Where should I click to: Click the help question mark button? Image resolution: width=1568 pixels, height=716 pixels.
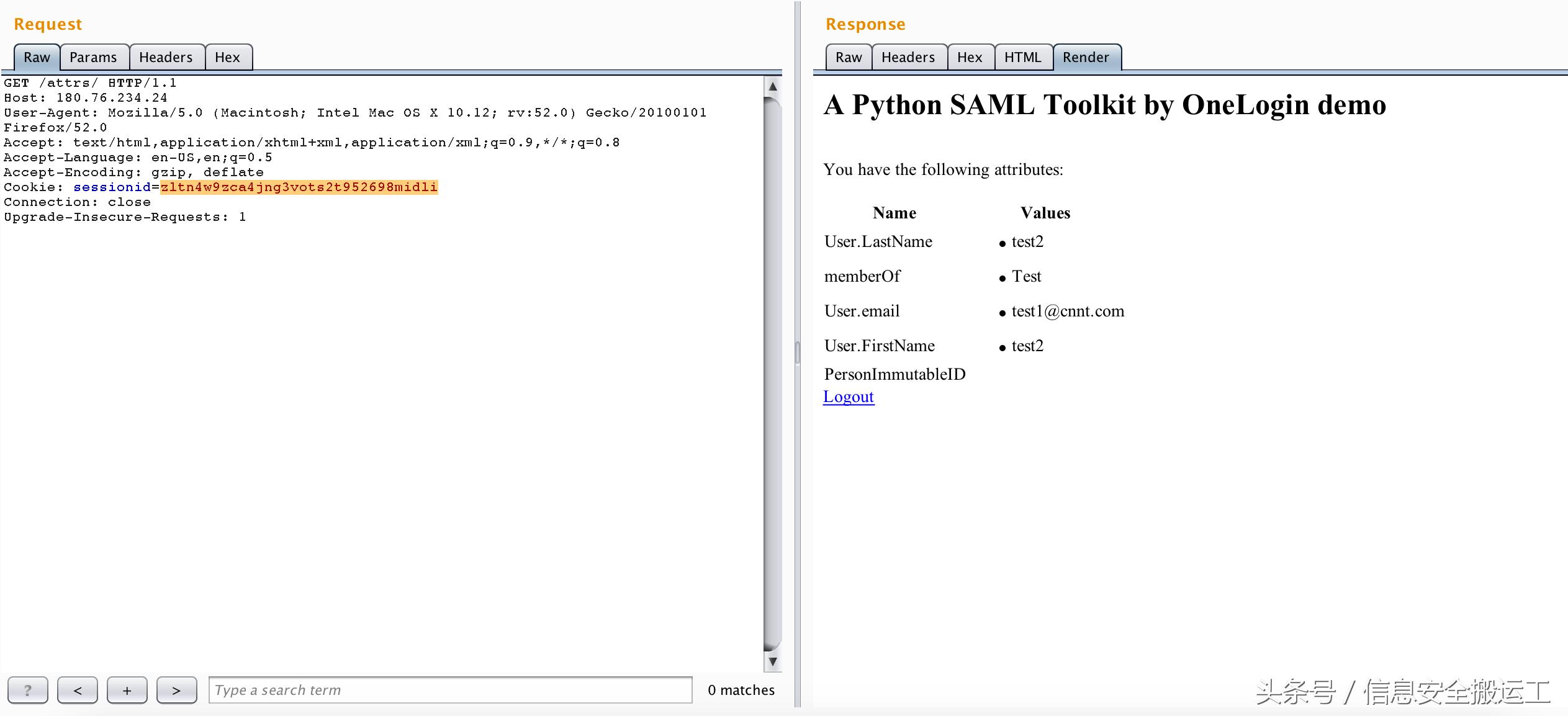(x=27, y=690)
